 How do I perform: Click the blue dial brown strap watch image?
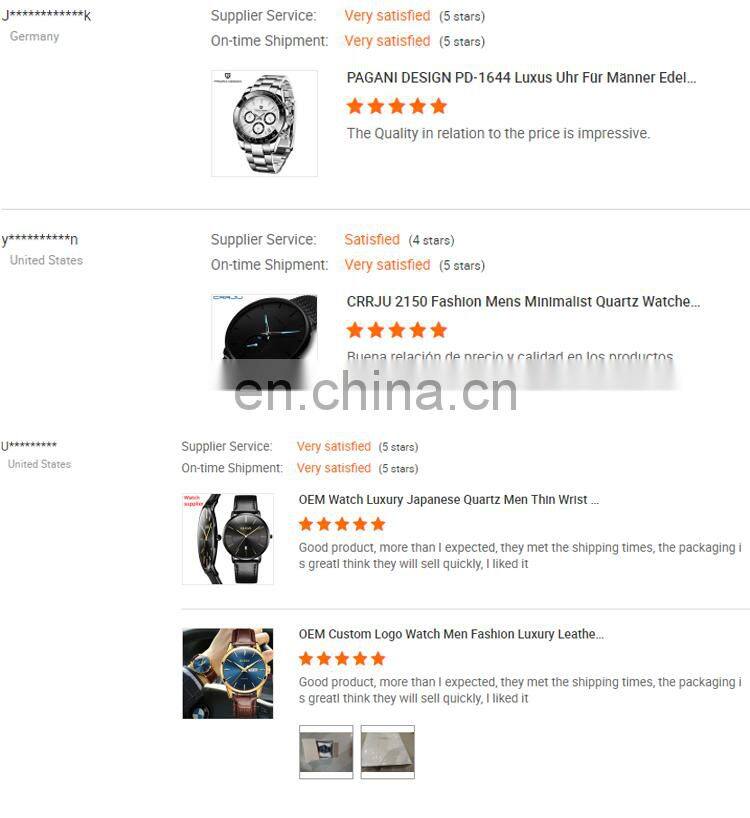[228, 673]
